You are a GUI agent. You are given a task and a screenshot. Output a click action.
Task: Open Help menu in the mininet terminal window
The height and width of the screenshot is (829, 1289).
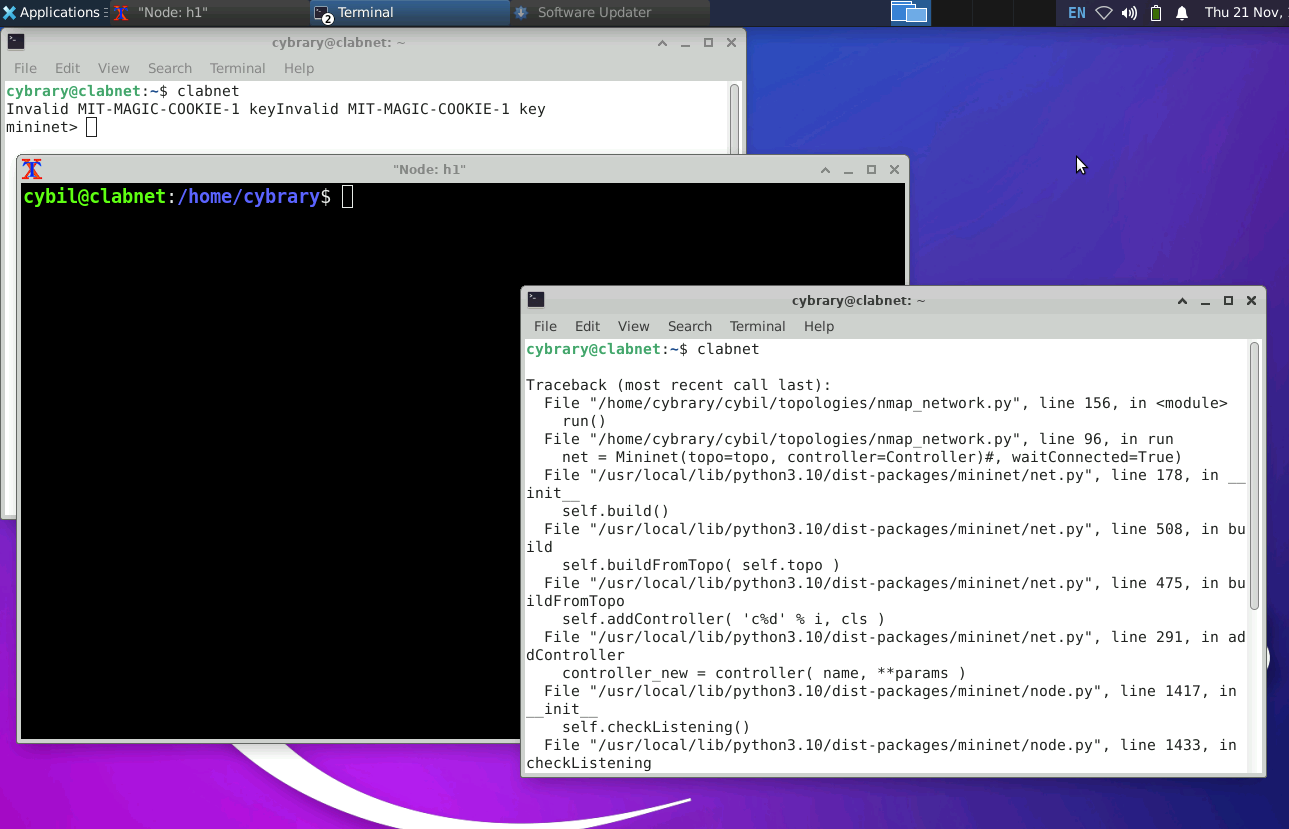[x=298, y=68]
